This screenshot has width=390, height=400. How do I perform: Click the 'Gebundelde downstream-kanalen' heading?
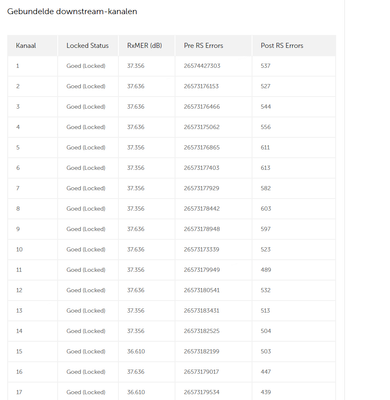coord(72,12)
